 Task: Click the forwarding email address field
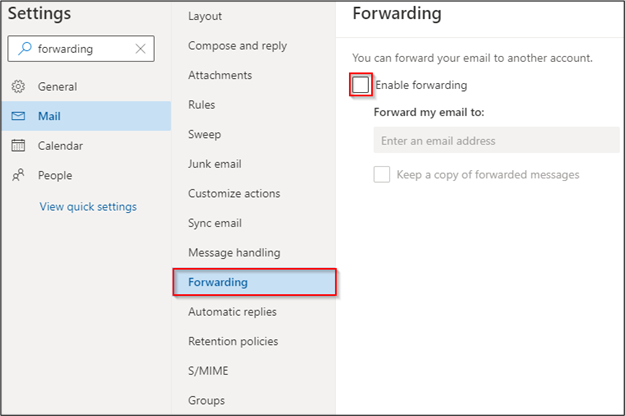pos(496,140)
